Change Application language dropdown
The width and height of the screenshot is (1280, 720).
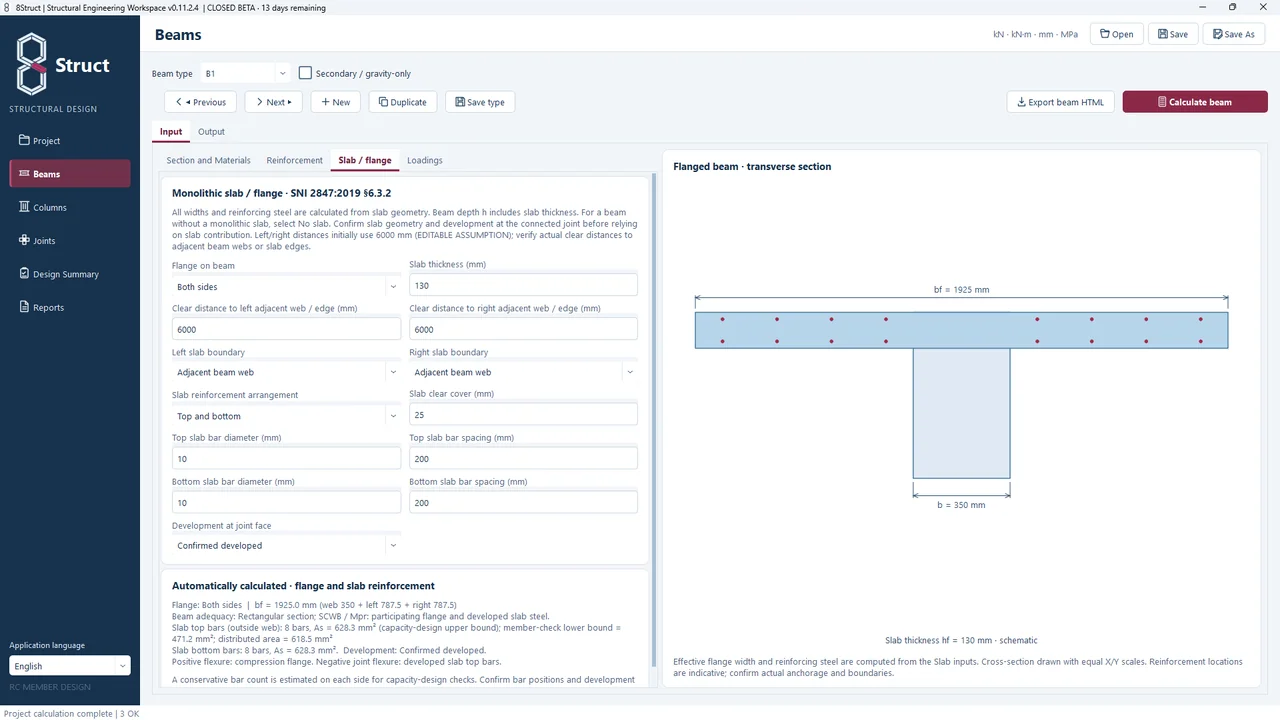pos(70,666)
